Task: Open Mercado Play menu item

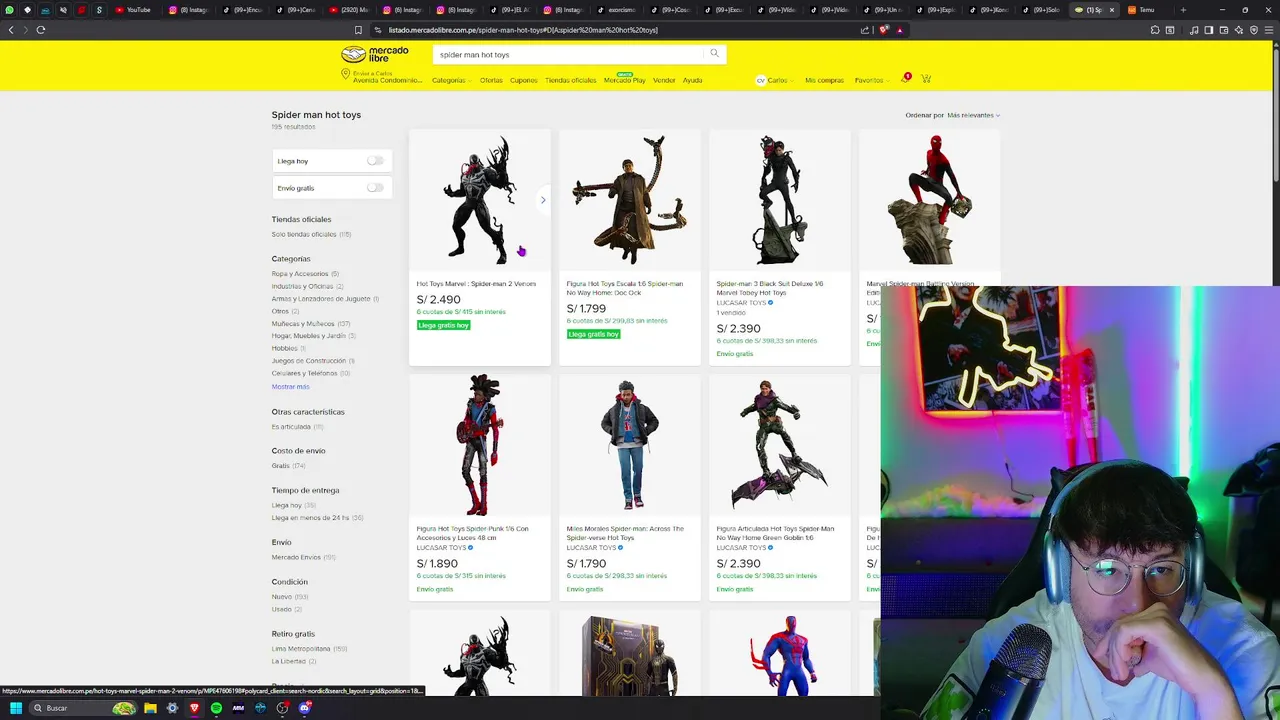Action: 625,80
